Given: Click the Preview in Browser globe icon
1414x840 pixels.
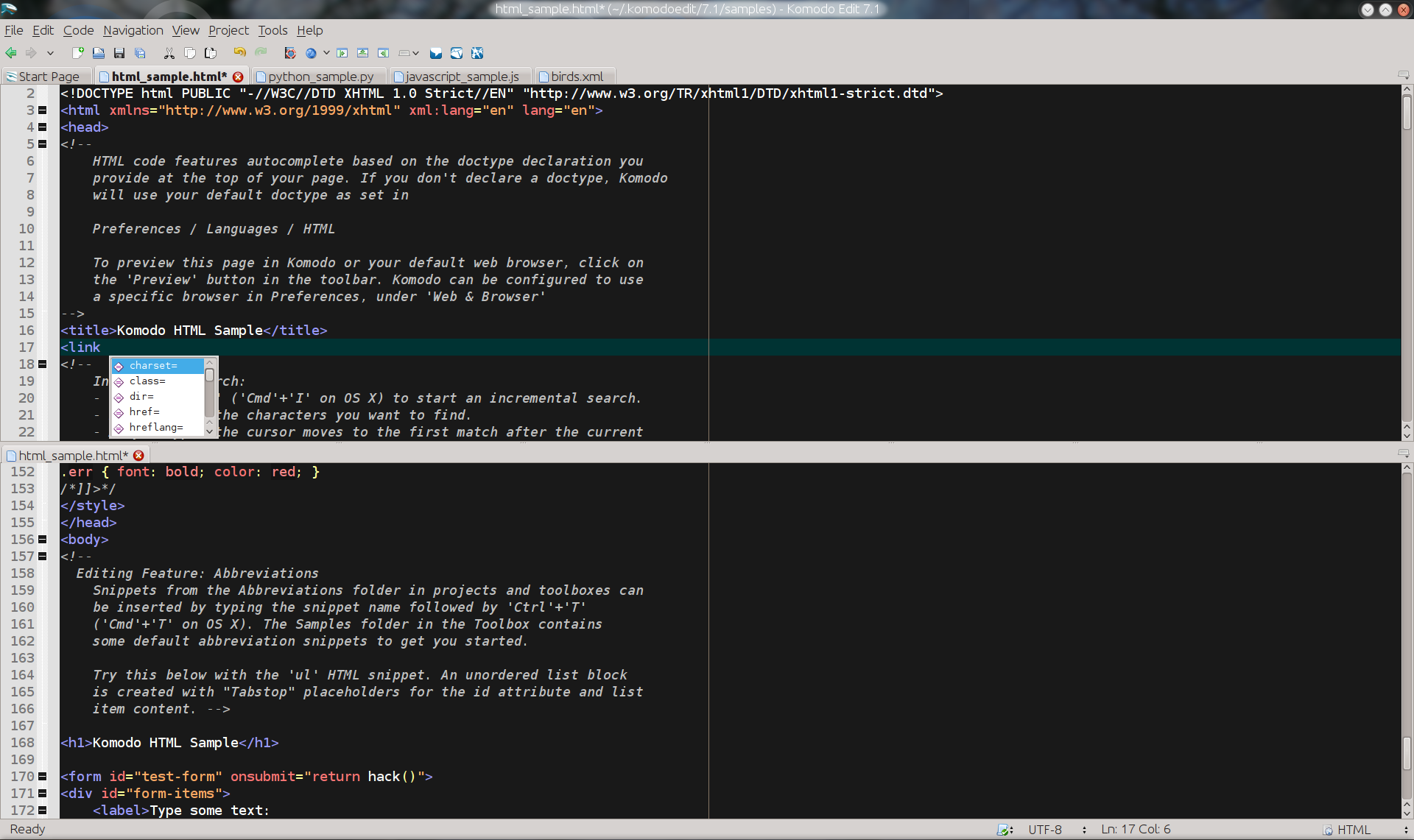Looking at the screenshot, I should point(311,53).
